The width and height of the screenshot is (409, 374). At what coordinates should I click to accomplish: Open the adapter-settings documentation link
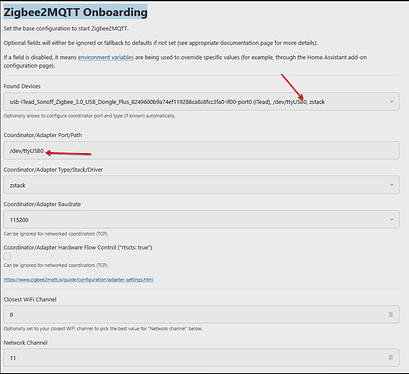point(78,280)
